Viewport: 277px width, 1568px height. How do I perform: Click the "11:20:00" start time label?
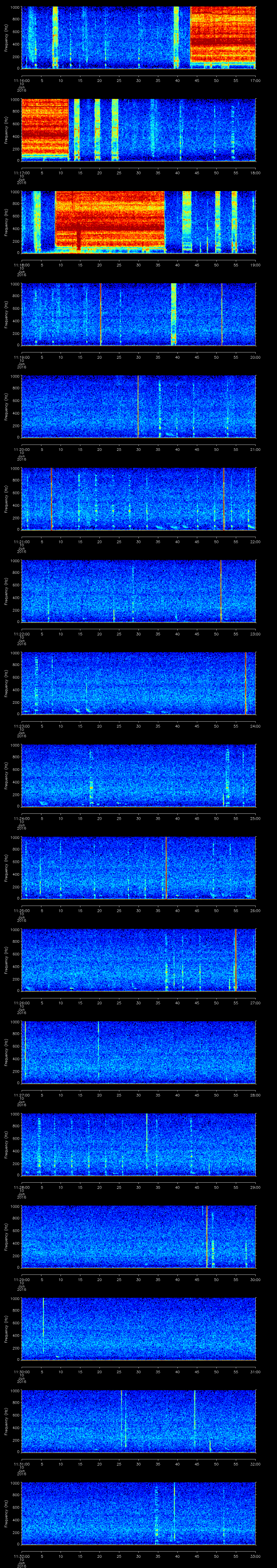21,449
